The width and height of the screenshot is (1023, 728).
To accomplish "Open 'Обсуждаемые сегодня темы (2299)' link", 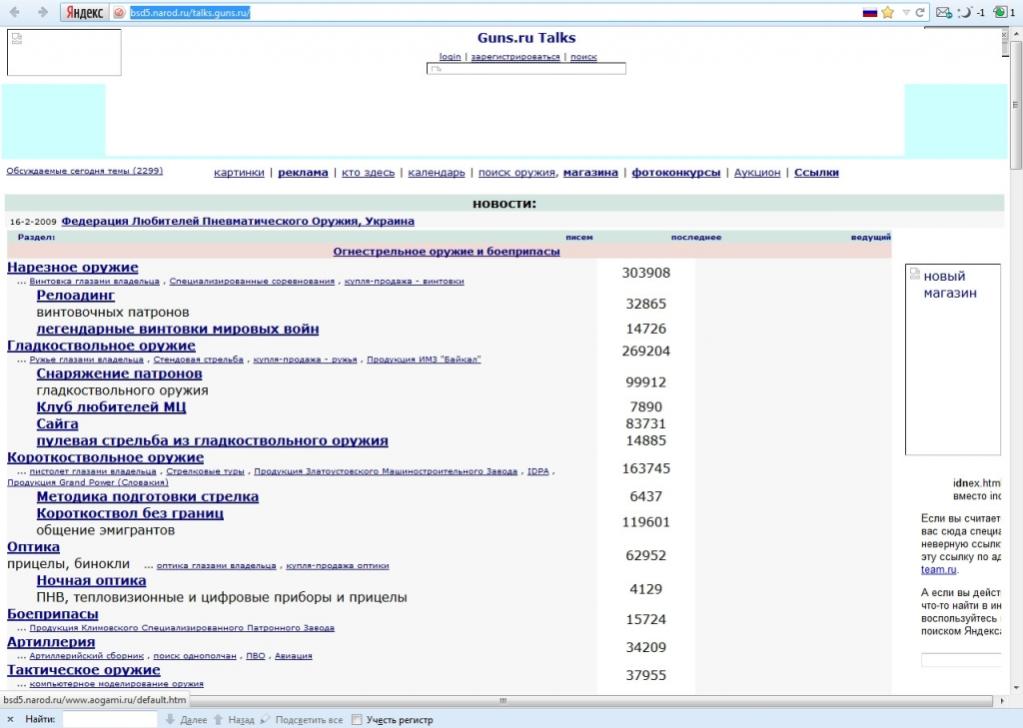I will point(84,171).
